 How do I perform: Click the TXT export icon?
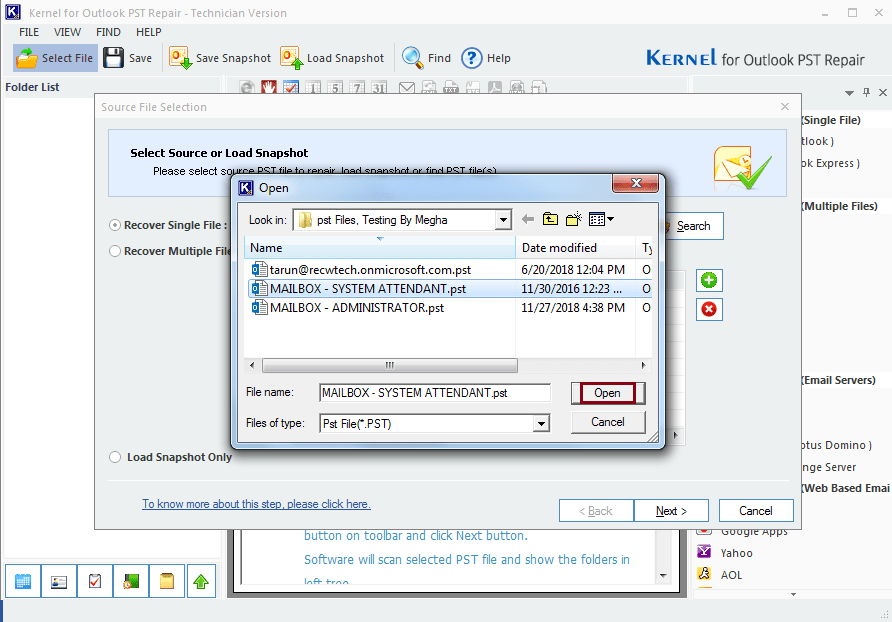[x=451, y=87]
